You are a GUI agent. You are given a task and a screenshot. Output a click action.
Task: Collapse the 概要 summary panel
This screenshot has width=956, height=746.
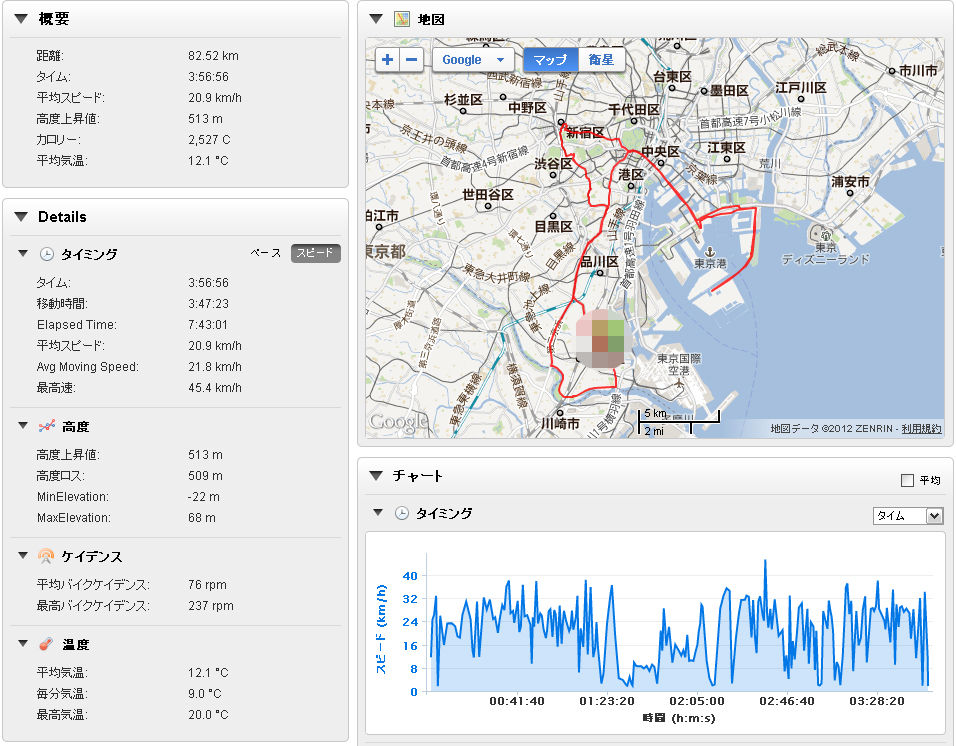pyautogui.click(x=21, y=19)
